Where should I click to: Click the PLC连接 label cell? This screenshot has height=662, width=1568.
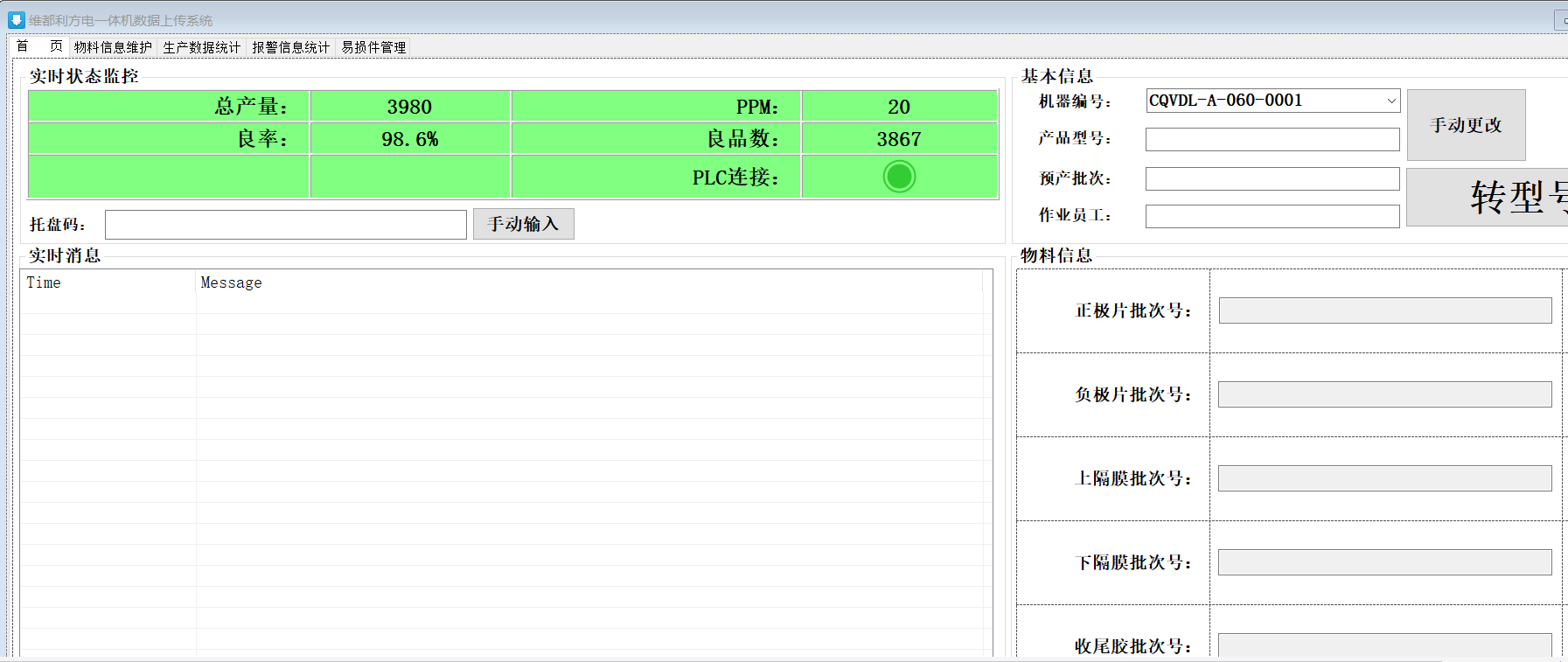tap(656, 177)
